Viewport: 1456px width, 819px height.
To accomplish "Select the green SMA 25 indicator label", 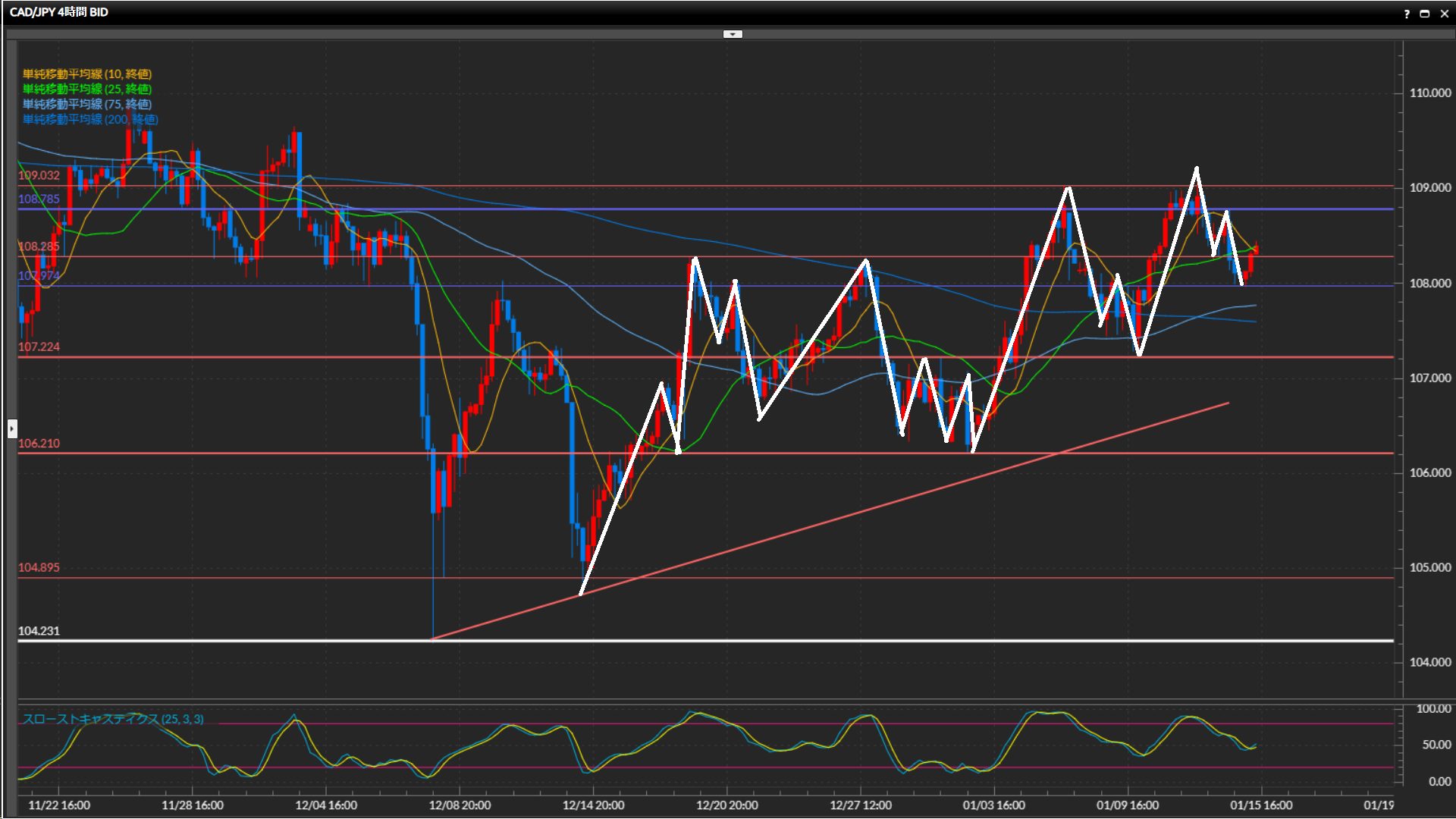I will point(87,89).
